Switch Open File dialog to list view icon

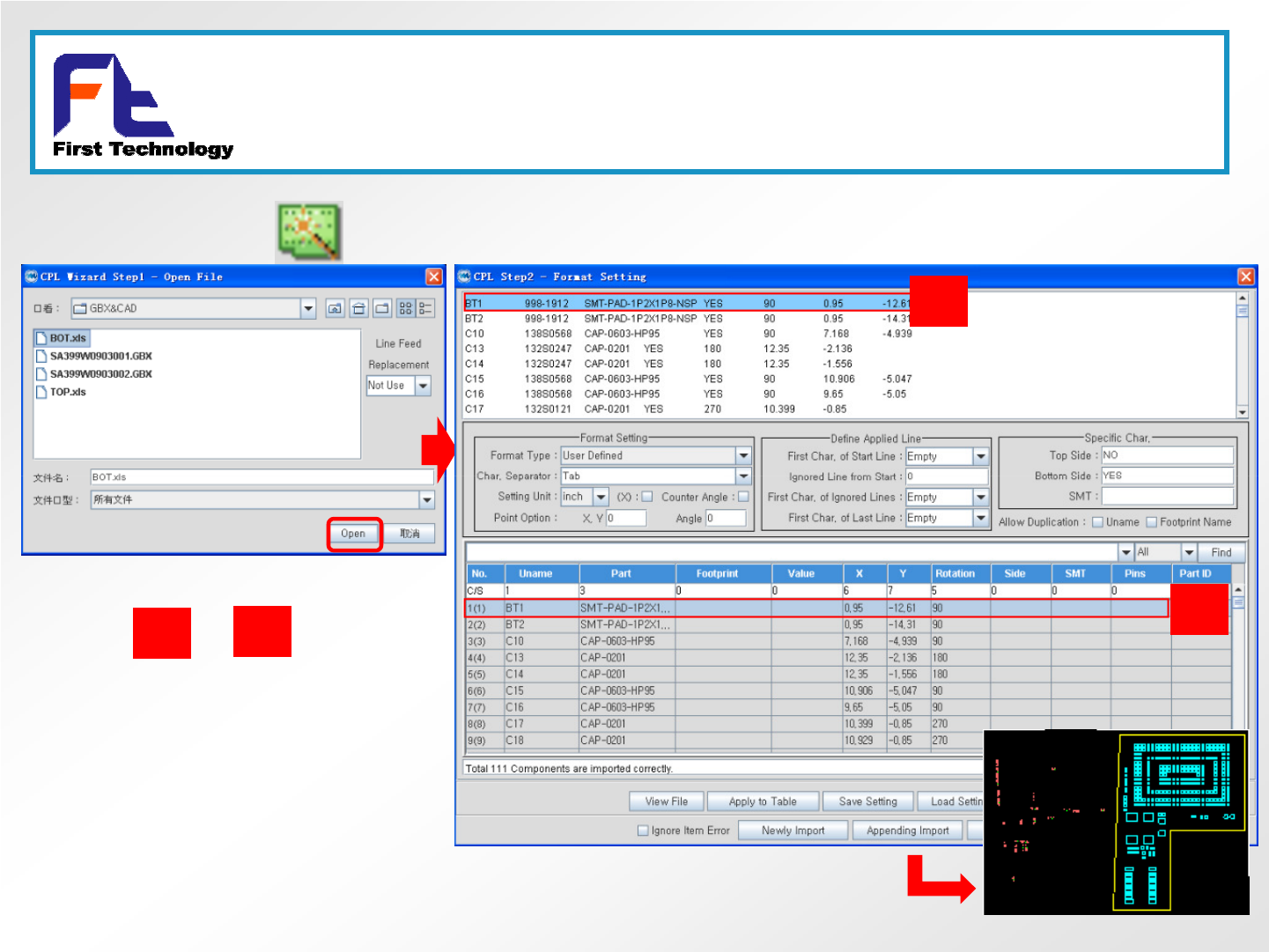pyautogui.click(x=405, y=308)
